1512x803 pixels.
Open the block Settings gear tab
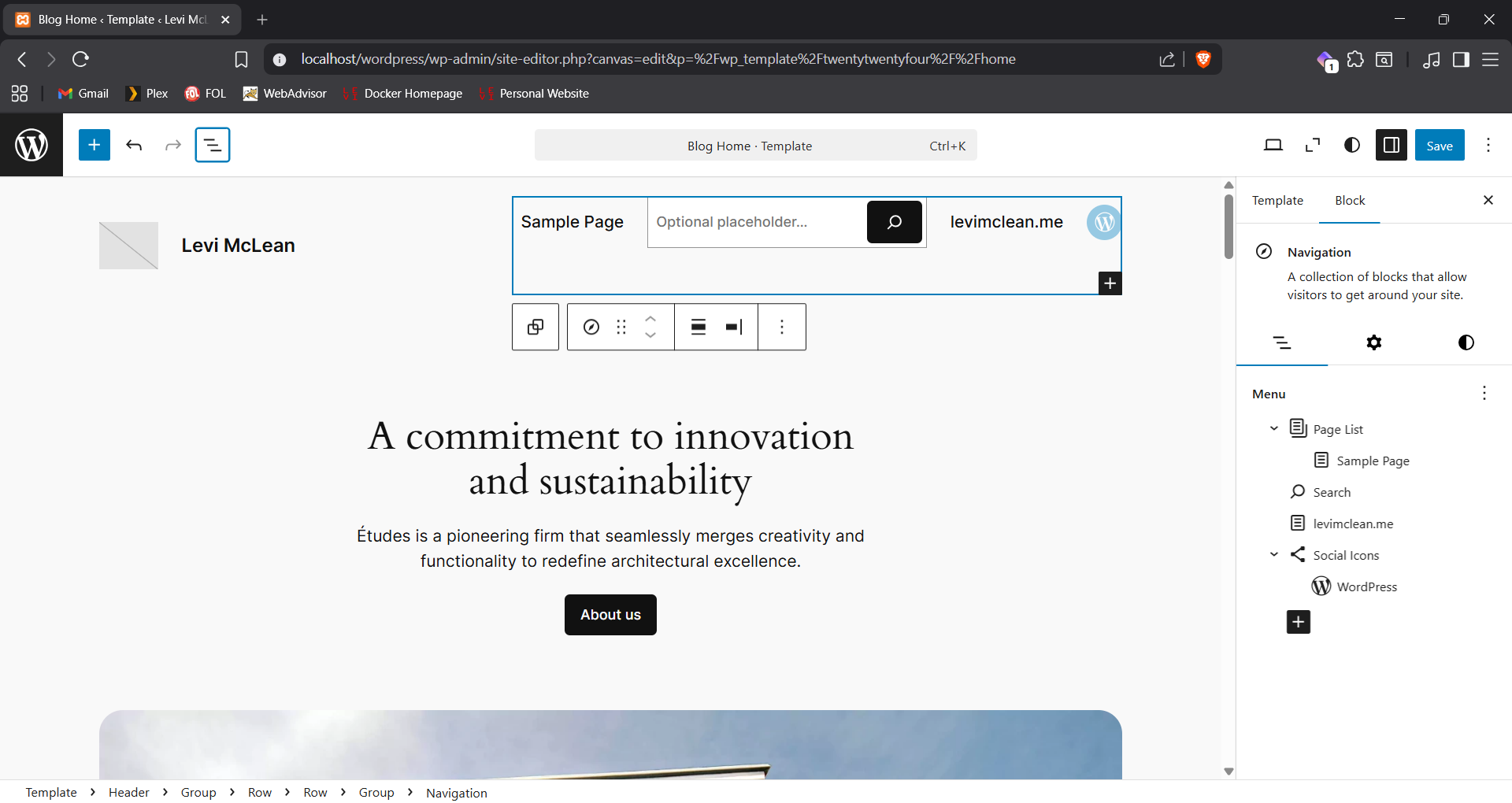click(1373, 342)
